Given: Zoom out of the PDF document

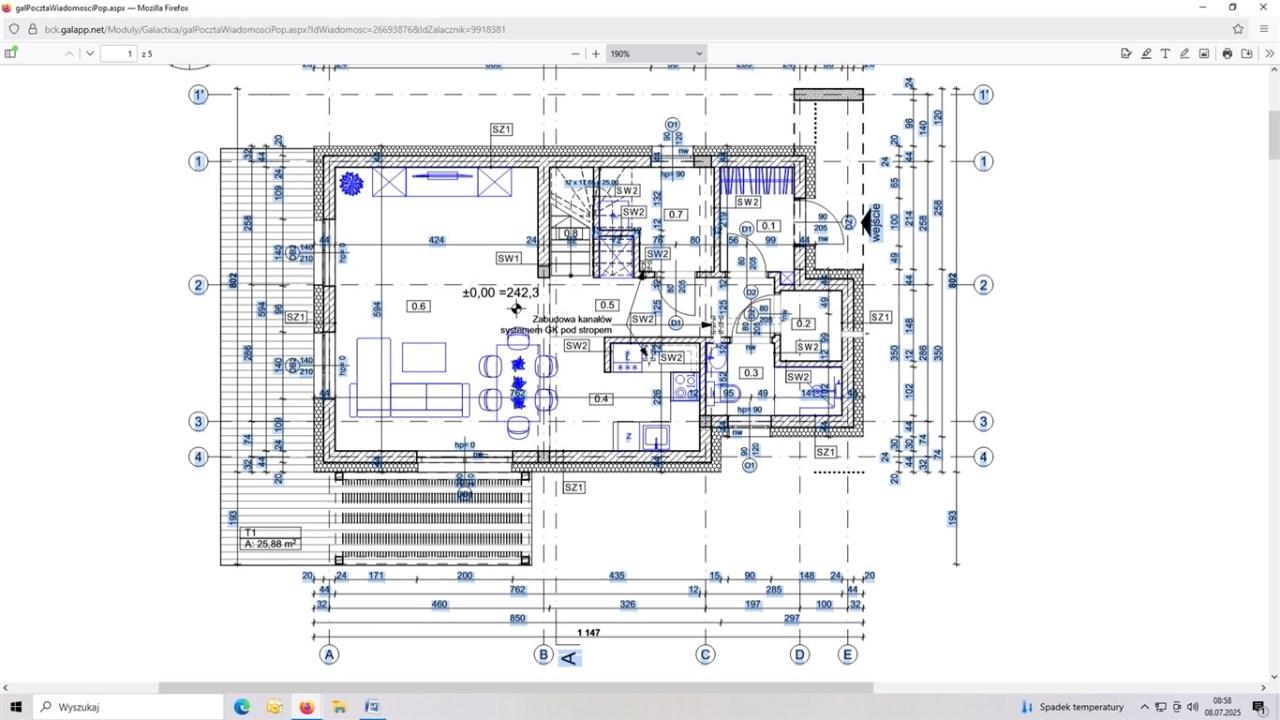Looking at the screenshot, I should (575, 53).
